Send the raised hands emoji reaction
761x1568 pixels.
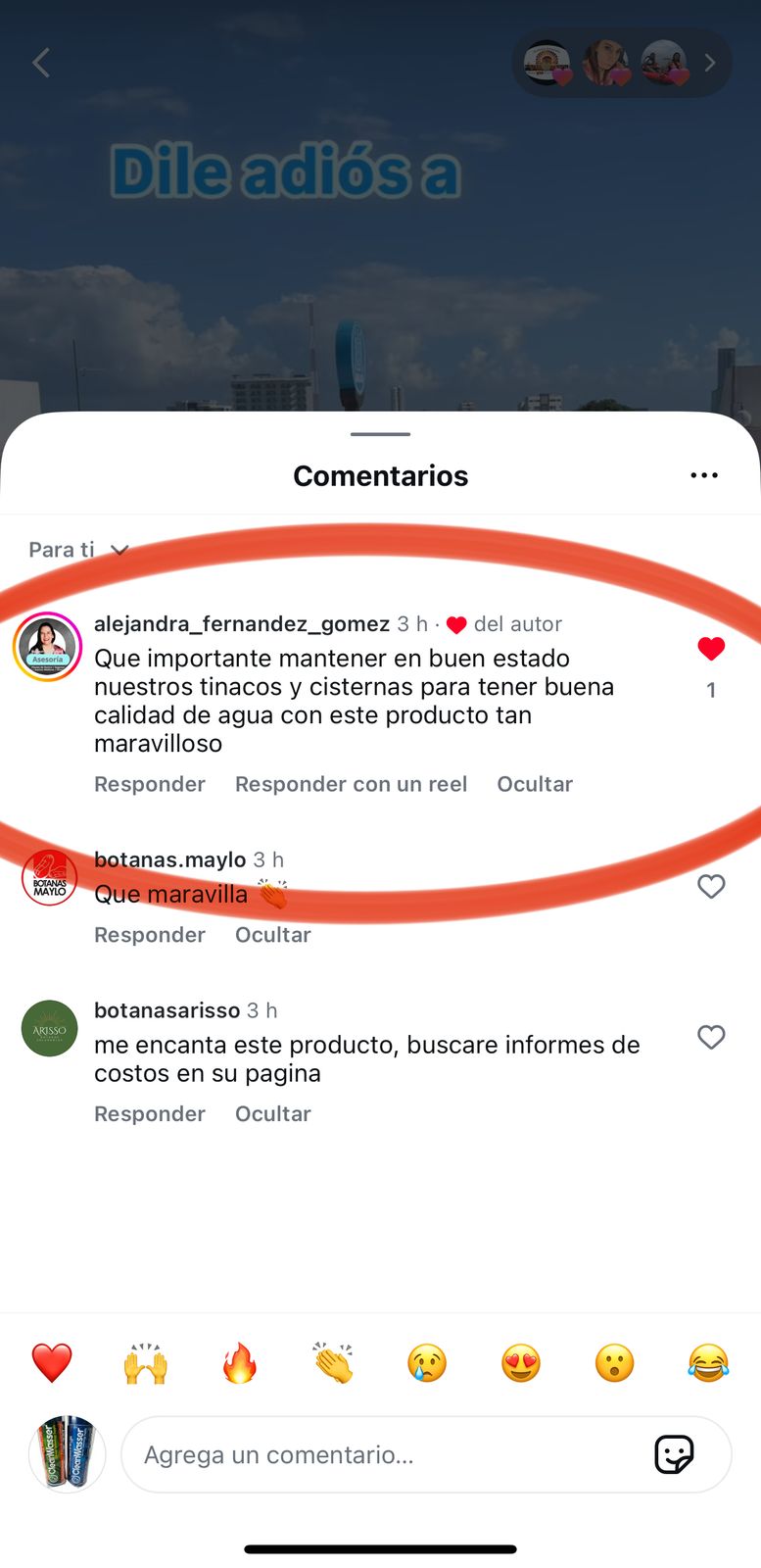click(146, 1362)
